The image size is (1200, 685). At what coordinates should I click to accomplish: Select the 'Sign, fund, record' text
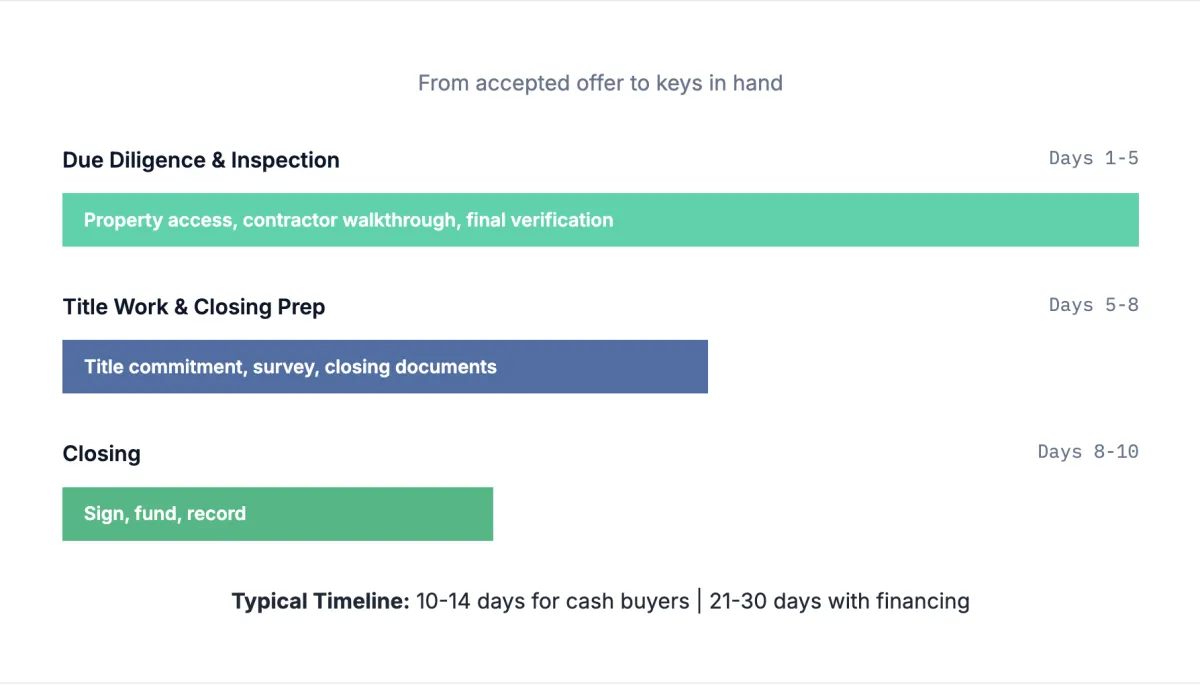tap(165, 514)
